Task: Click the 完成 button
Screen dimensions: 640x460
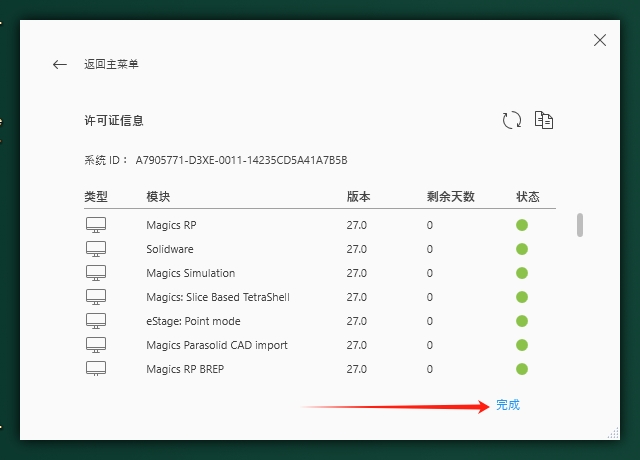Action: coord(508,405)
